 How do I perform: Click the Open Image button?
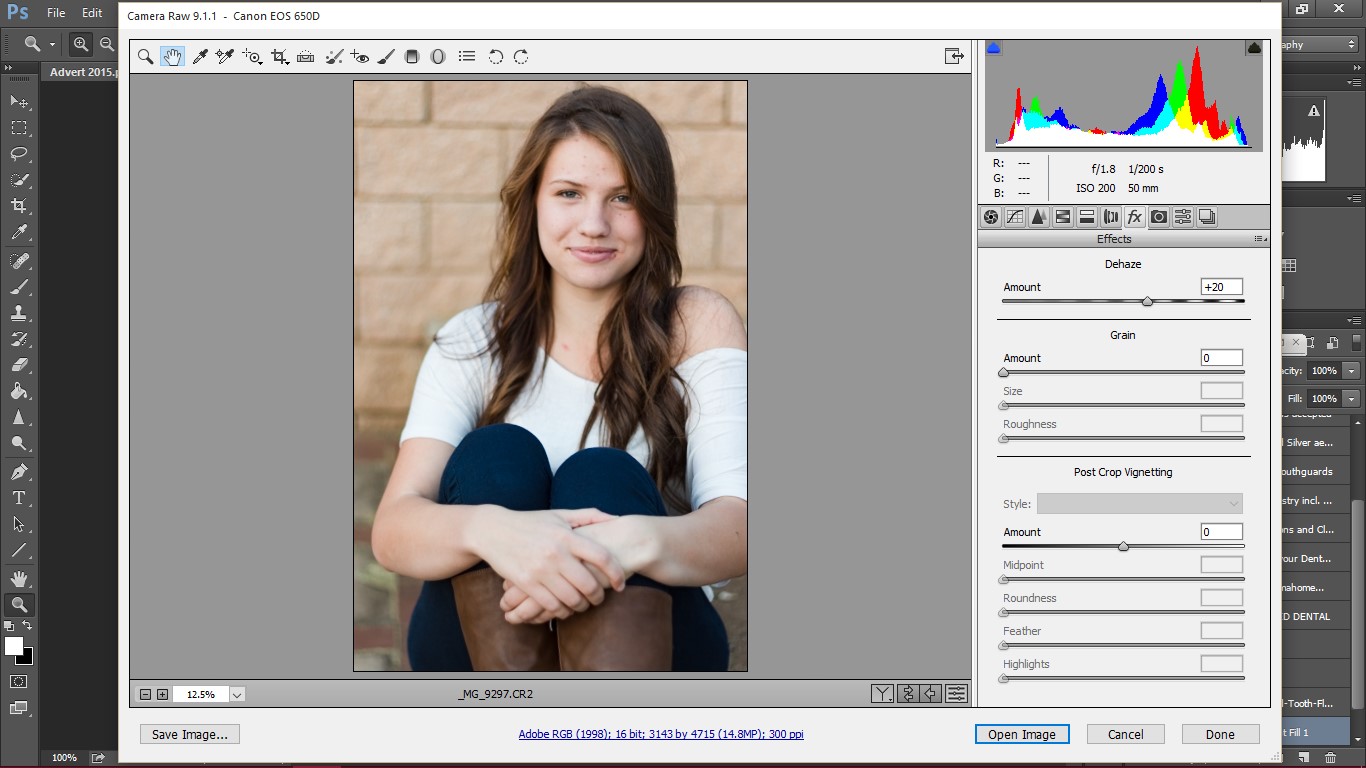[x=1022, y=734]
